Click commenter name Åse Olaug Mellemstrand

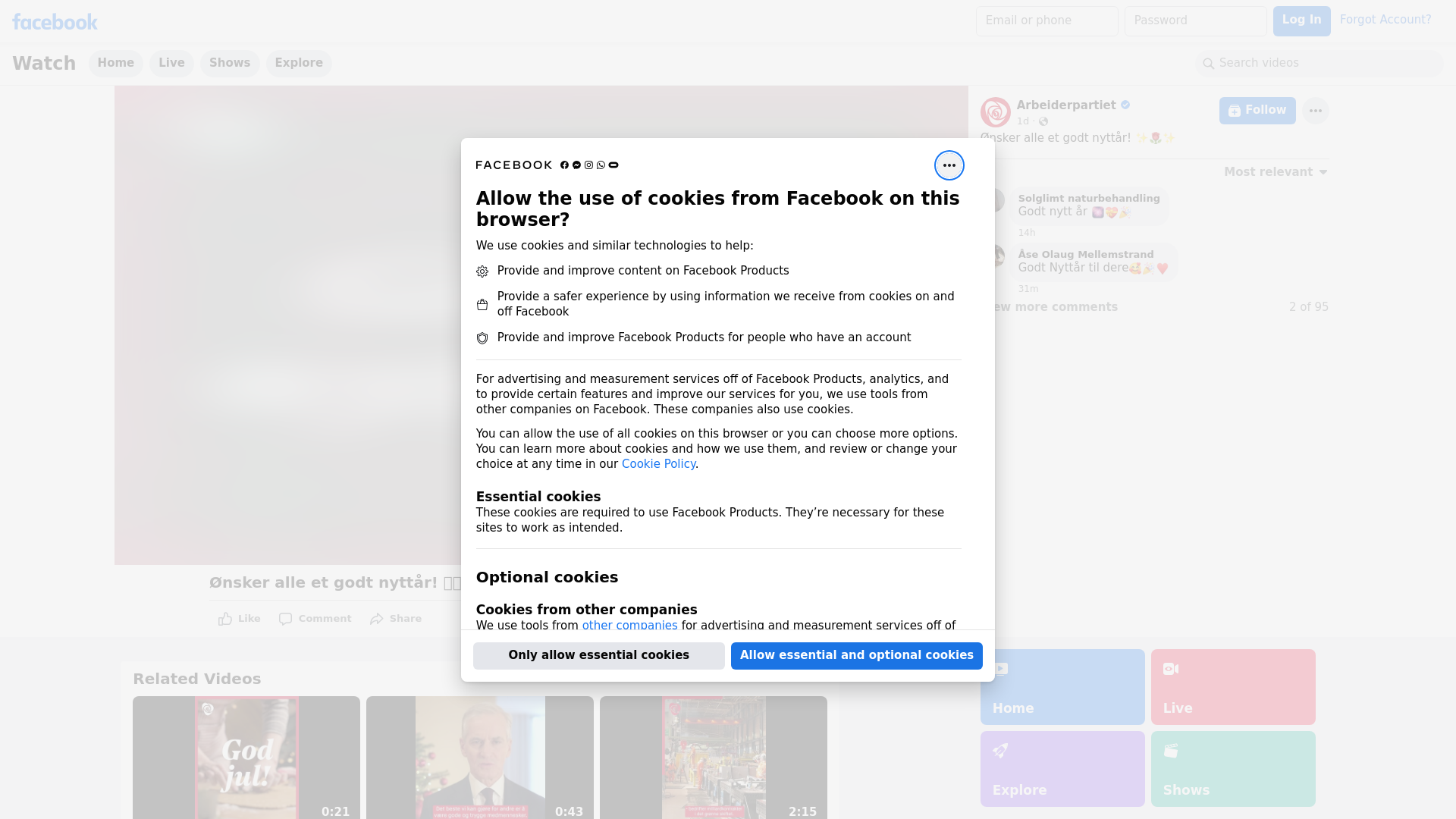point(1086,255)
